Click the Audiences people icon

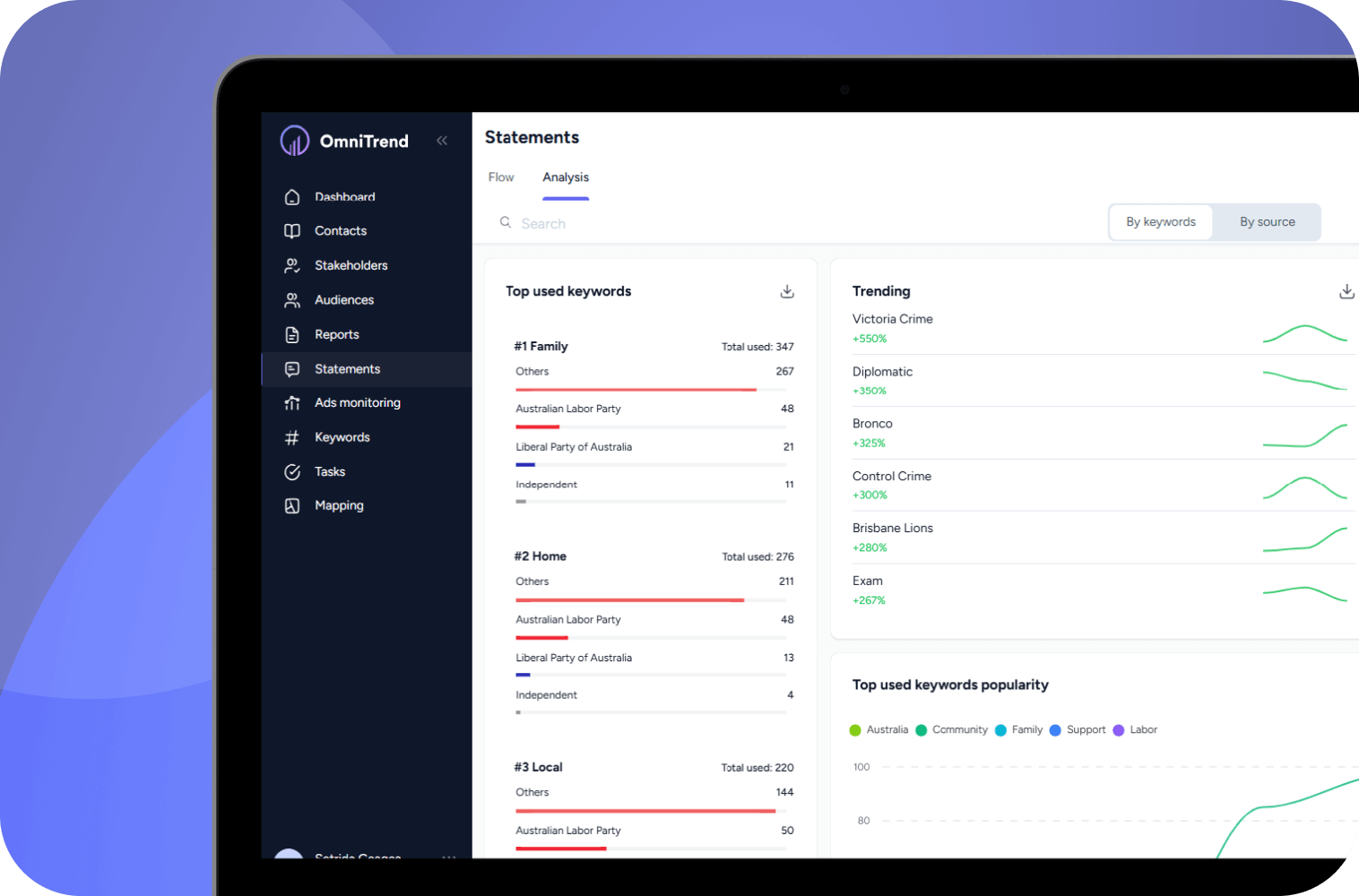[292, 300]
